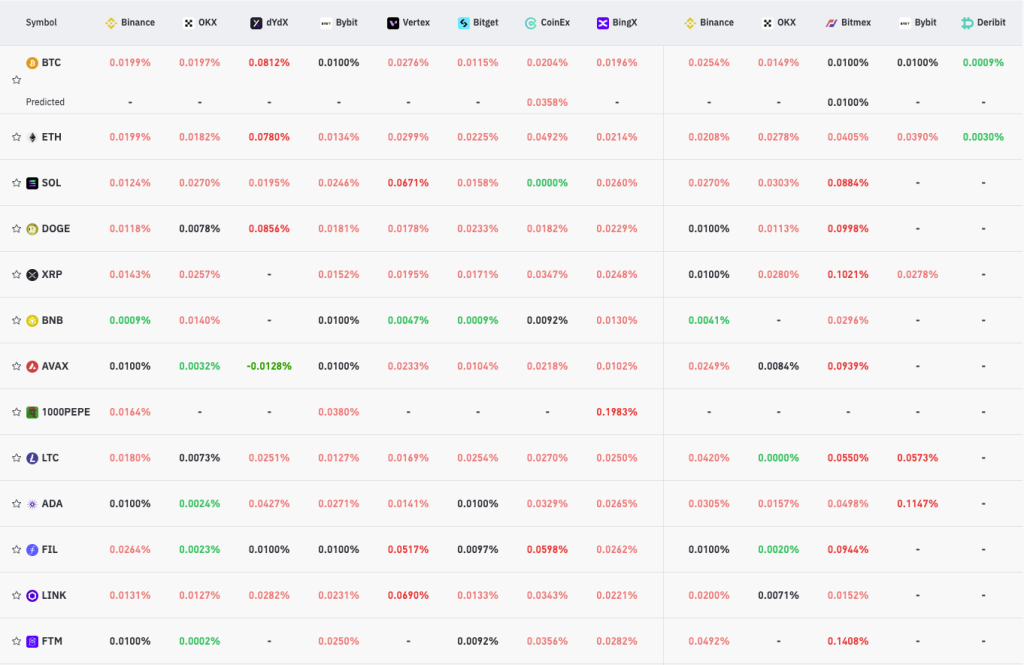Image resolution: width=1024 pixels, height=665 pixels.
Task: Select BTC dYdX rate 0.0812%
Action: (269, 63)
